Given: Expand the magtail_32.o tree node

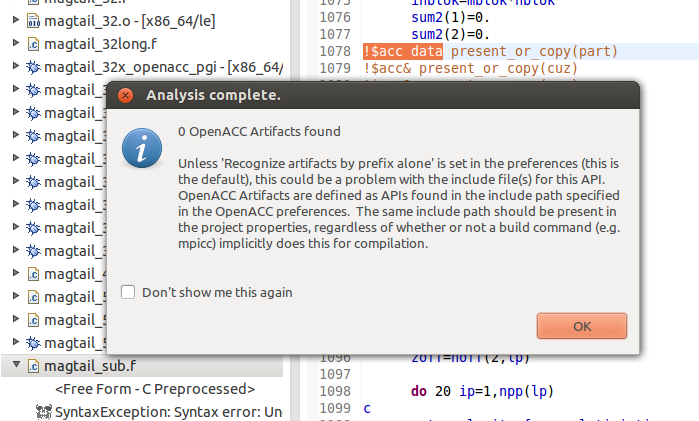Looking at the screenshot, I should (x=16, y=20).
